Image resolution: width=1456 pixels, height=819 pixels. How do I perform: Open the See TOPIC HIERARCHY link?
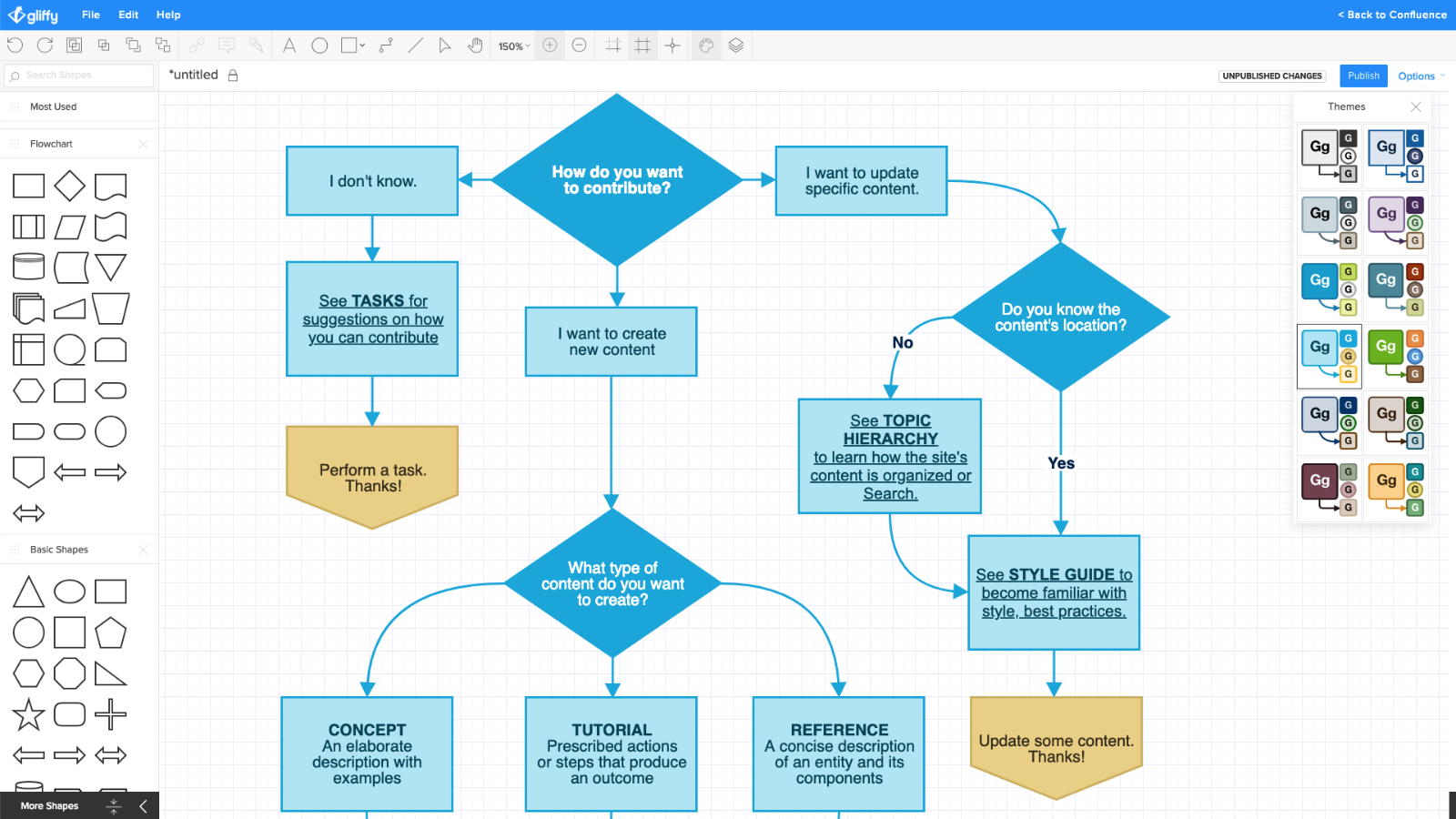pos(891,457)
